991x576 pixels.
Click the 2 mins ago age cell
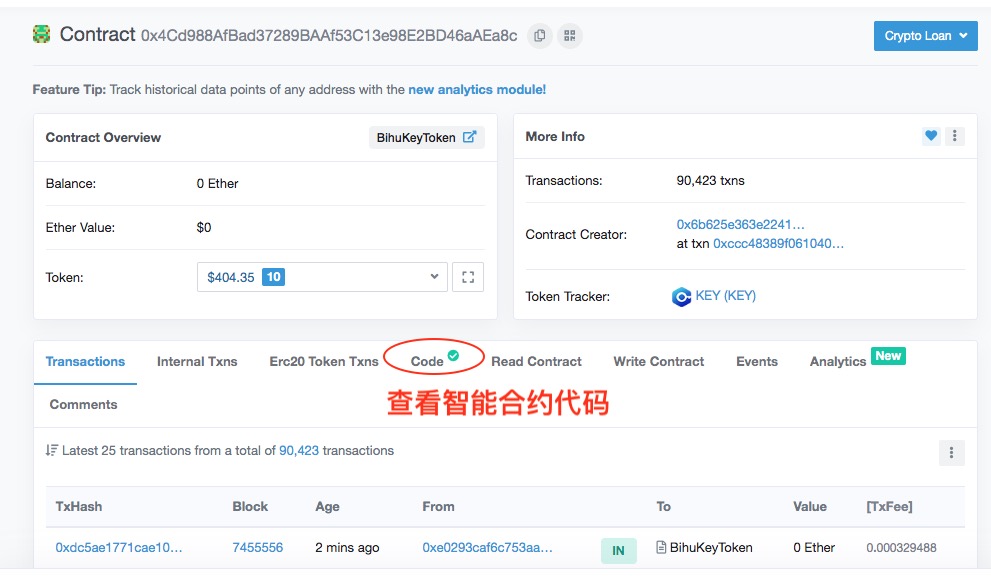point(347,548)
